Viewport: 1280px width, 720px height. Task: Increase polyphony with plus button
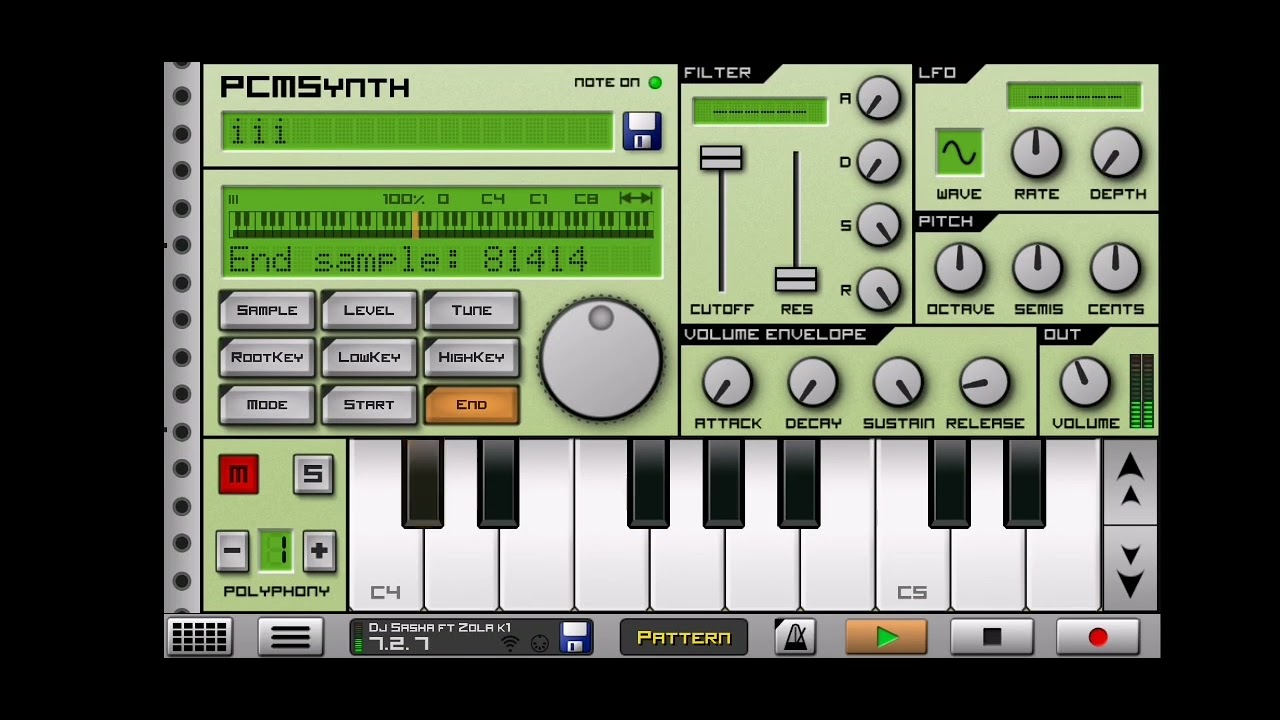tap(319, 550)
